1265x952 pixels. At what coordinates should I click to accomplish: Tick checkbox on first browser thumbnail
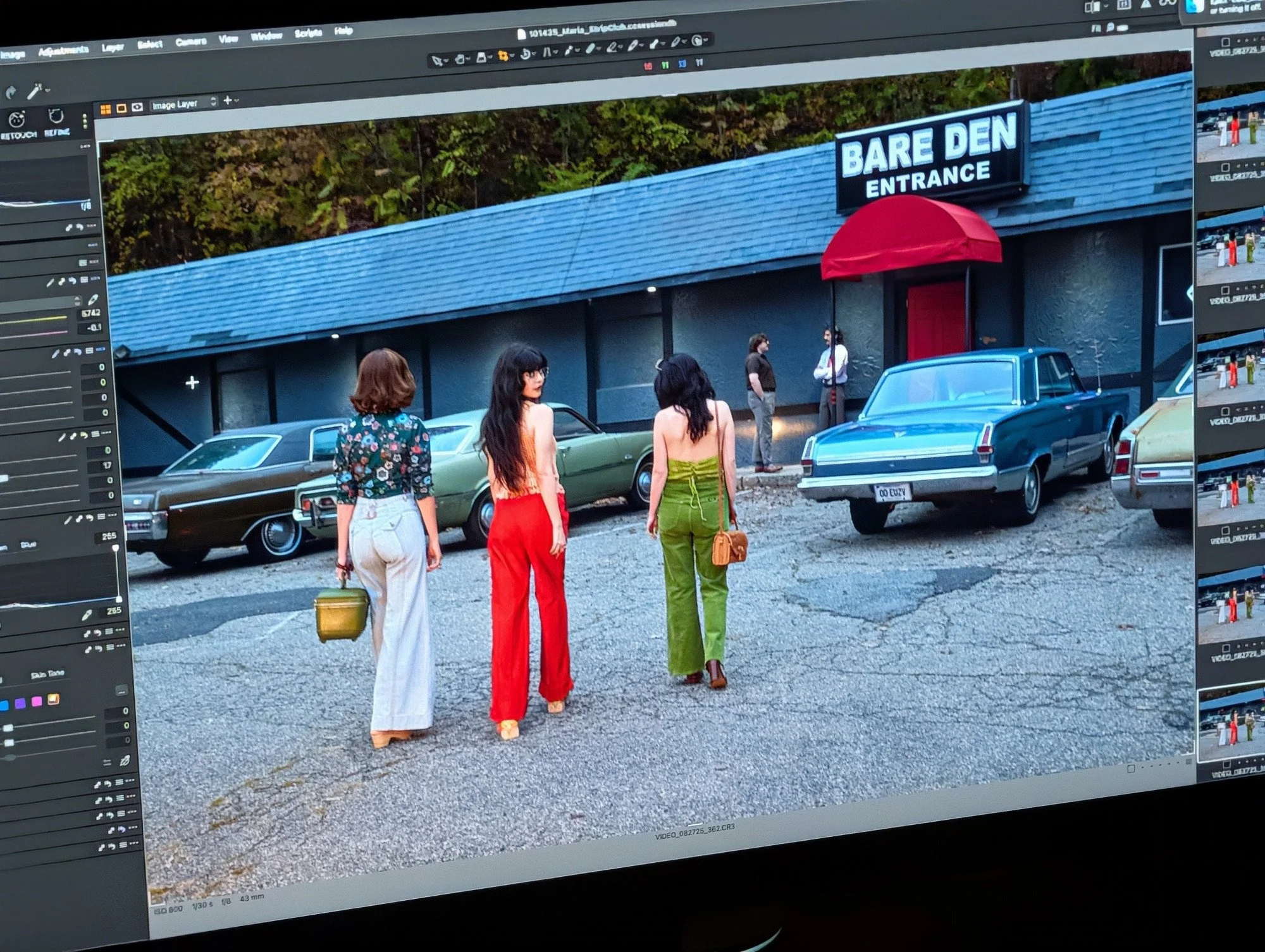1225,42
